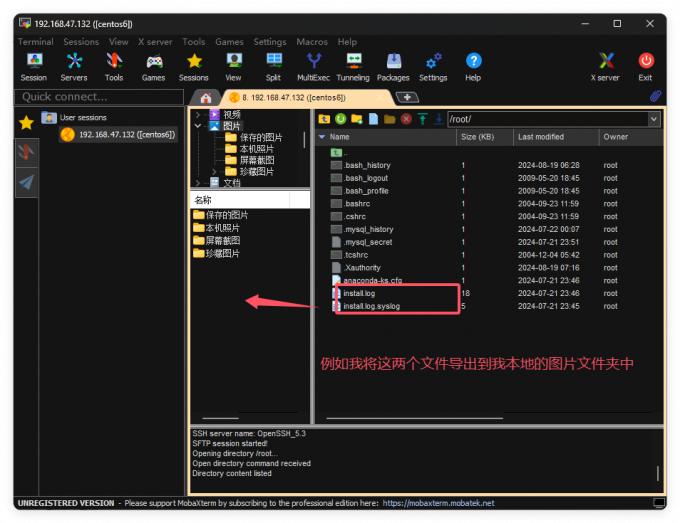Open the X server menu
This screenshot has width=680, height=523.
pos(155,42)
